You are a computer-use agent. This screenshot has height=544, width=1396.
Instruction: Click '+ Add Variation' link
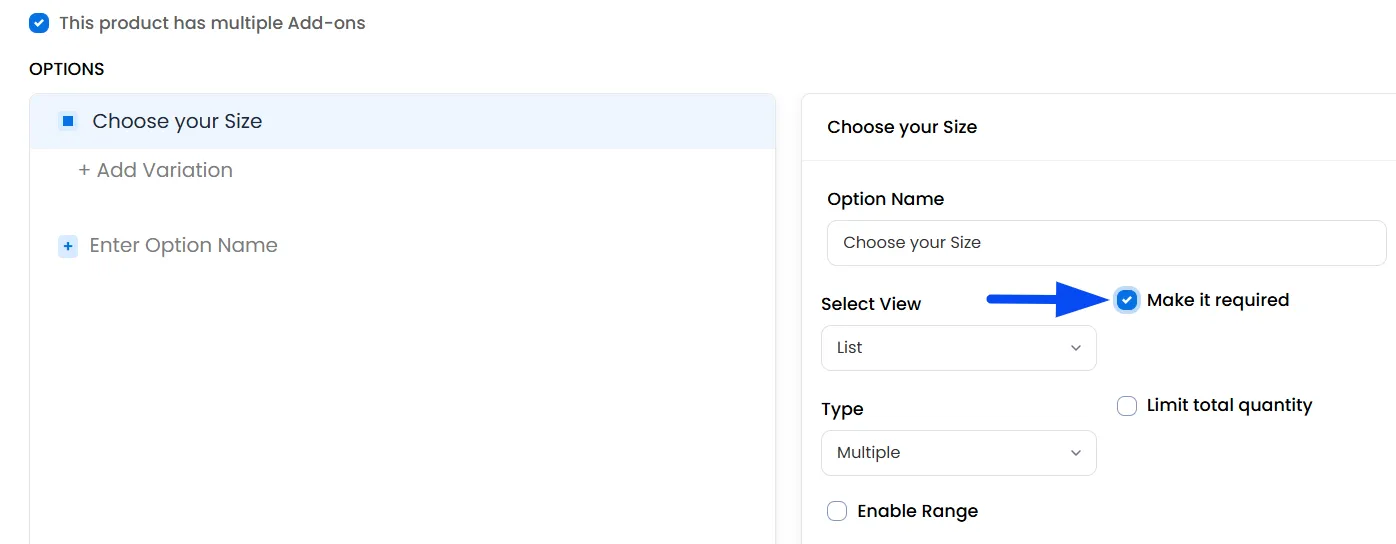click(x=155, y=170)
